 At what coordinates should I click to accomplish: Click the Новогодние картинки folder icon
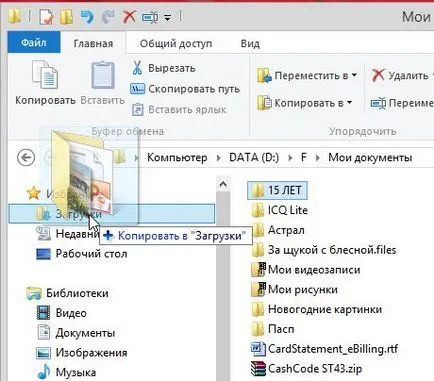(258, 309)
